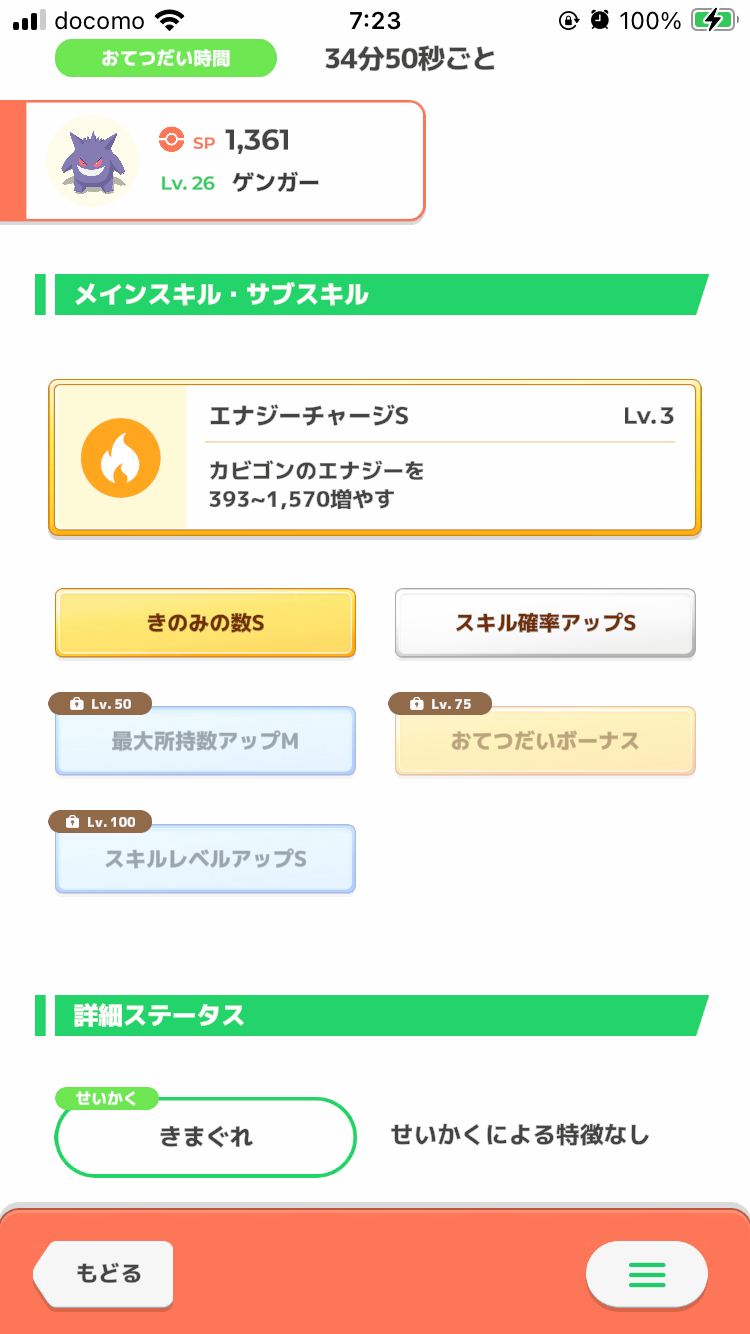The width and height of the screenshot is (750, 1334).
Task: Tap the orange flame skill icon
Action: coord(120,458)
